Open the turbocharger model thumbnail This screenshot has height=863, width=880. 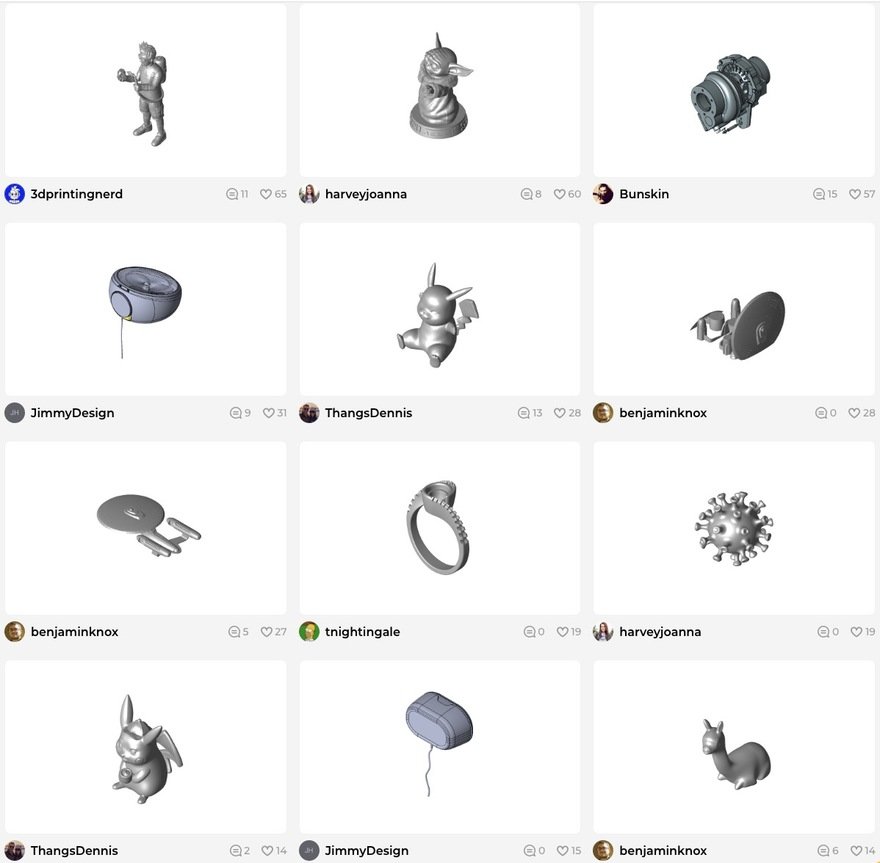(734, 90)
